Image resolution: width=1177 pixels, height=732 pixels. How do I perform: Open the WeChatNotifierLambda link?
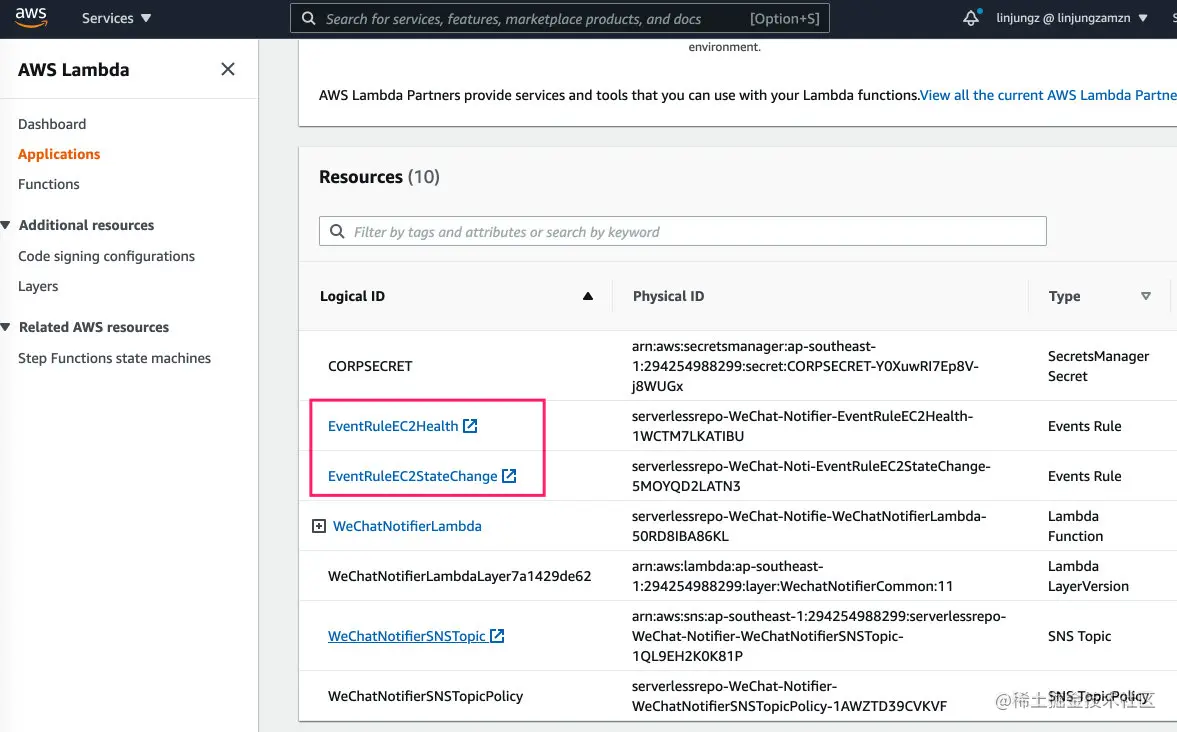coord(407,526)
